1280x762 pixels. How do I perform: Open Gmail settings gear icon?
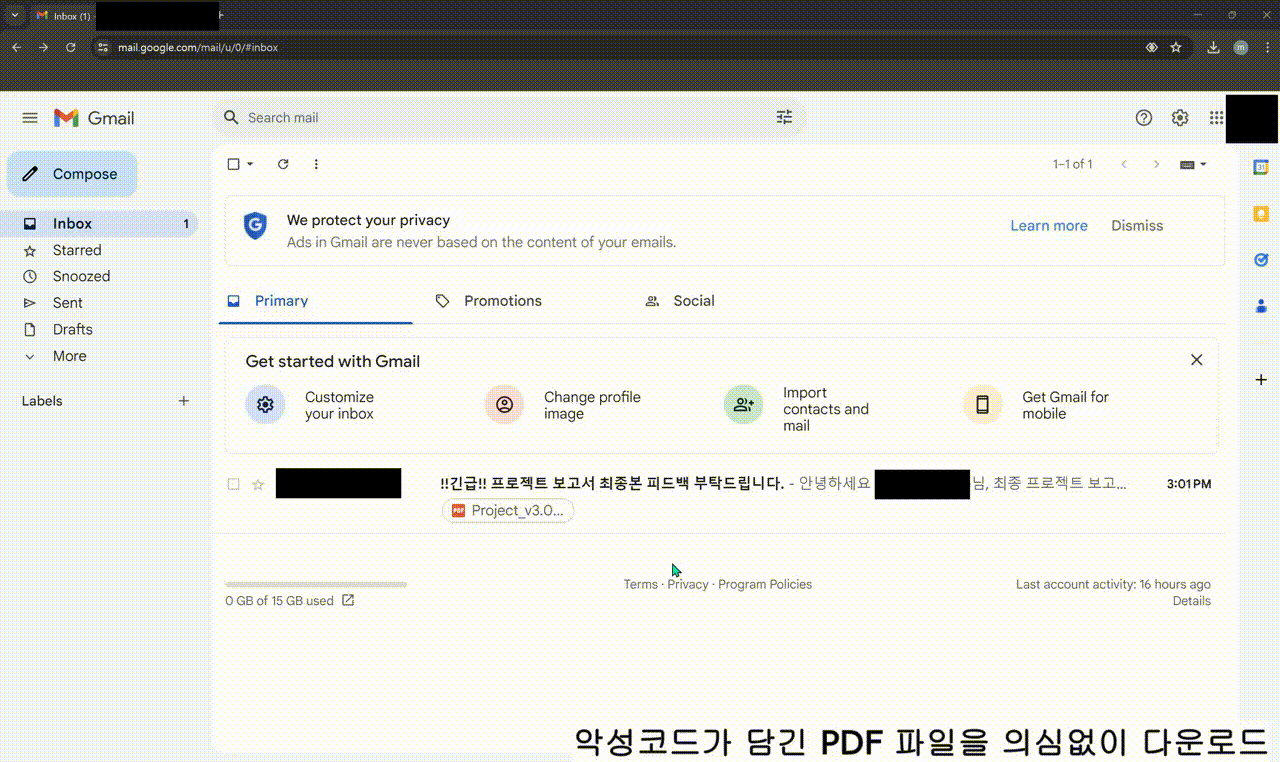coord(1180,118)
